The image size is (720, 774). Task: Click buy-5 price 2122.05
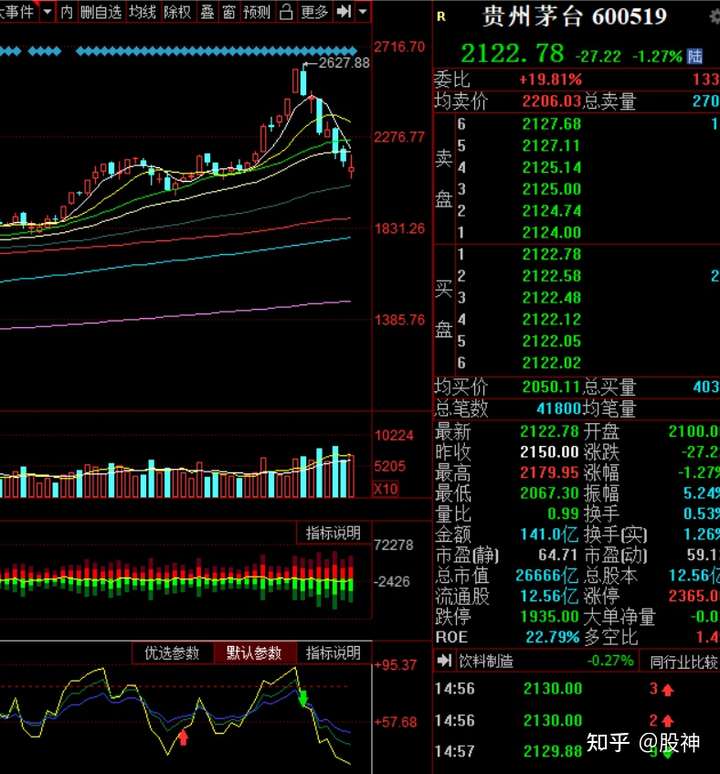552,341
